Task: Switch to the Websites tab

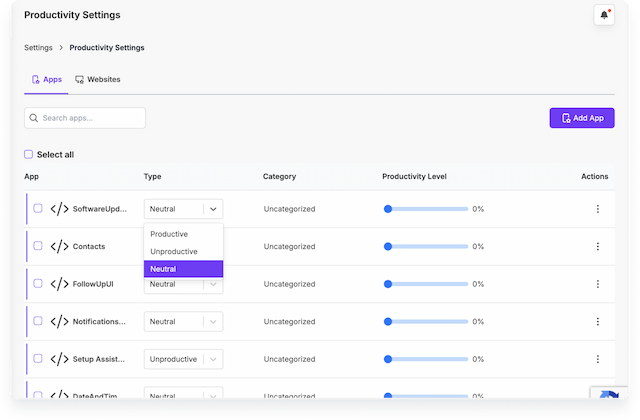Action: point(98,79)
